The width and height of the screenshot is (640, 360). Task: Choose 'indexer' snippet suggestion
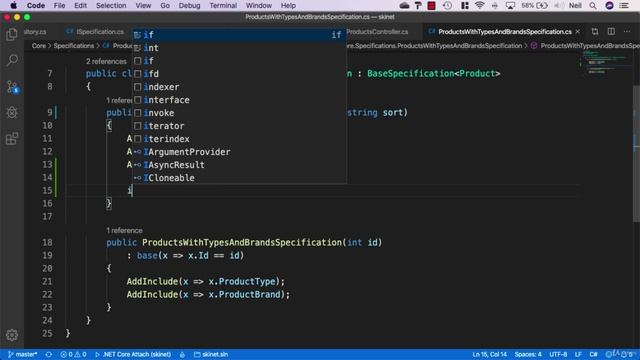tap(239, 87)
